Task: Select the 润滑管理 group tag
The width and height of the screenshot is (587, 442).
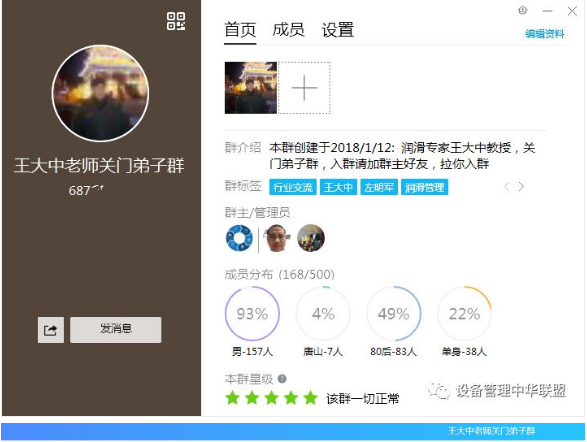Action: (x=425, y=187)
